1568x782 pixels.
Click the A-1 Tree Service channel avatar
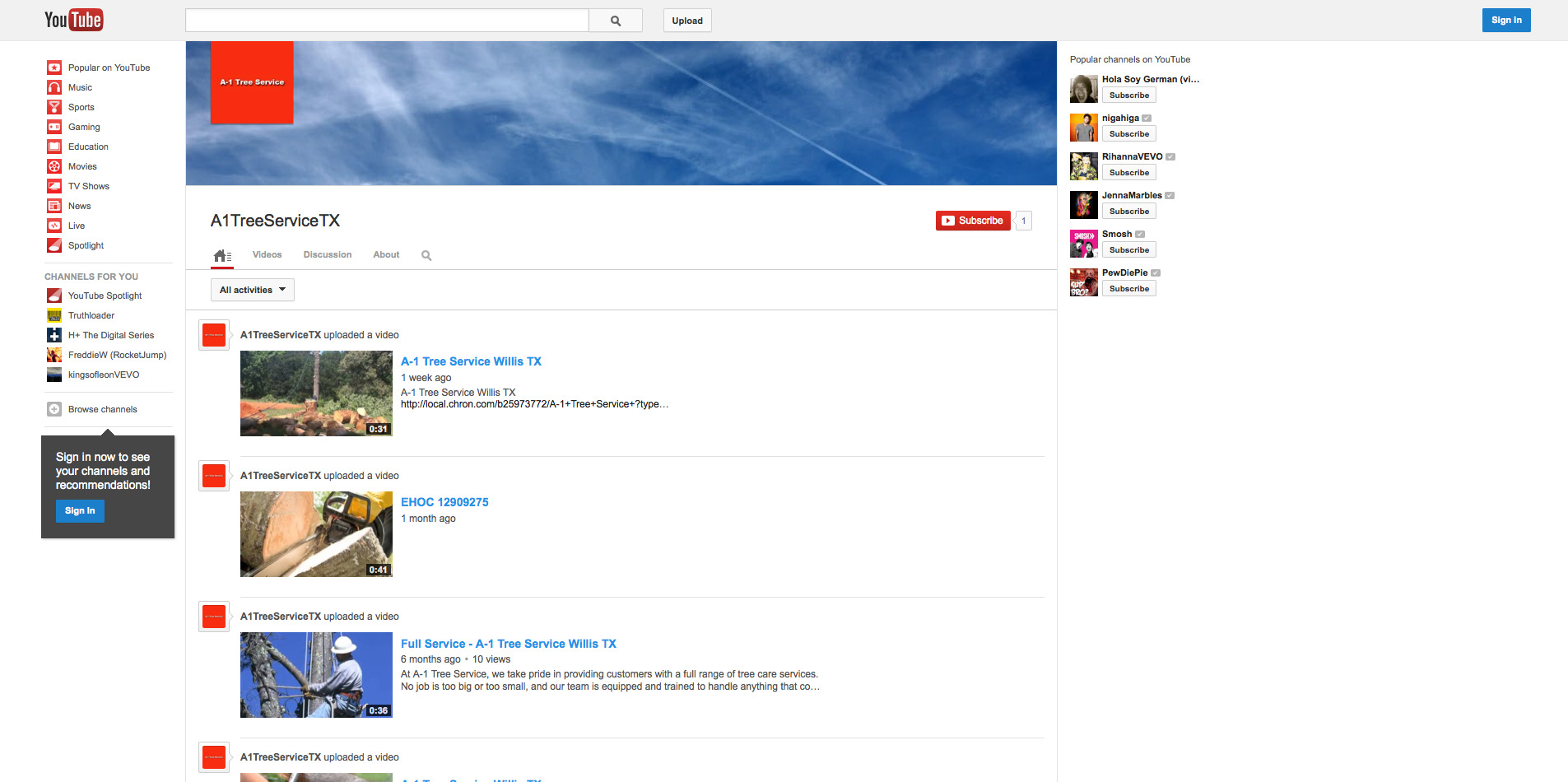tap(252, 82)
